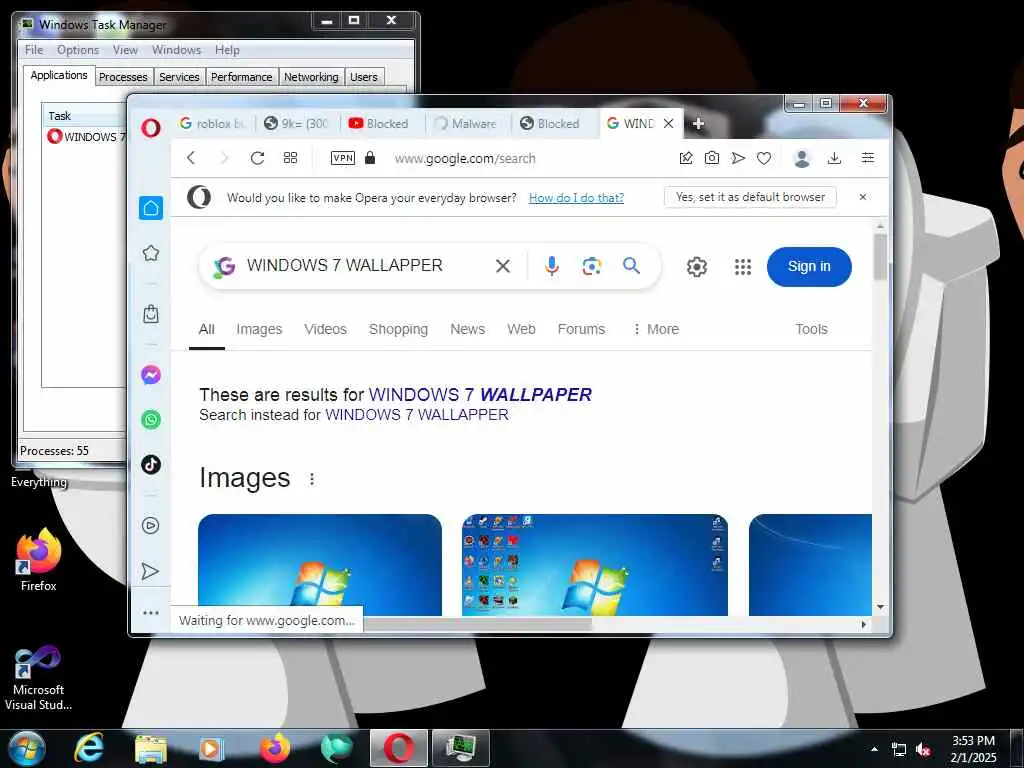Open Task Manager Processes tab
The width and height of the screenshot is (1024, 768).
click(123, 77)
